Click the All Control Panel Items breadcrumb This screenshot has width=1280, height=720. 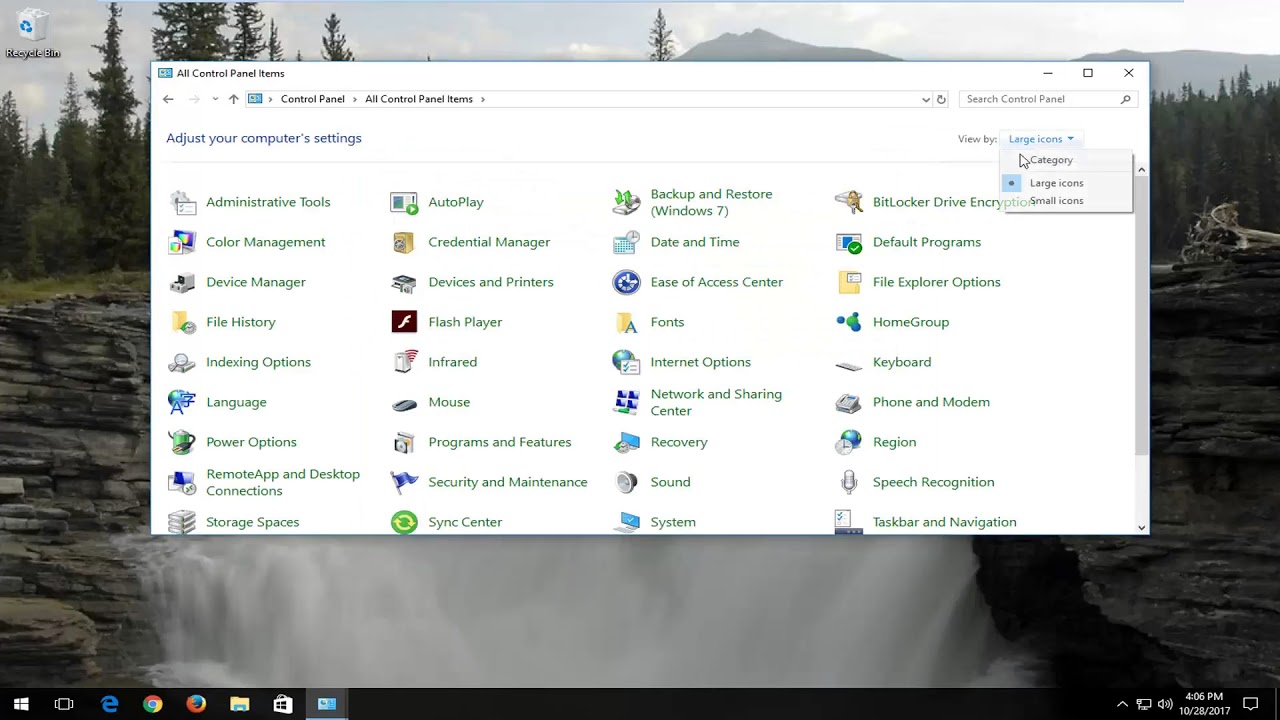point(419,99)
